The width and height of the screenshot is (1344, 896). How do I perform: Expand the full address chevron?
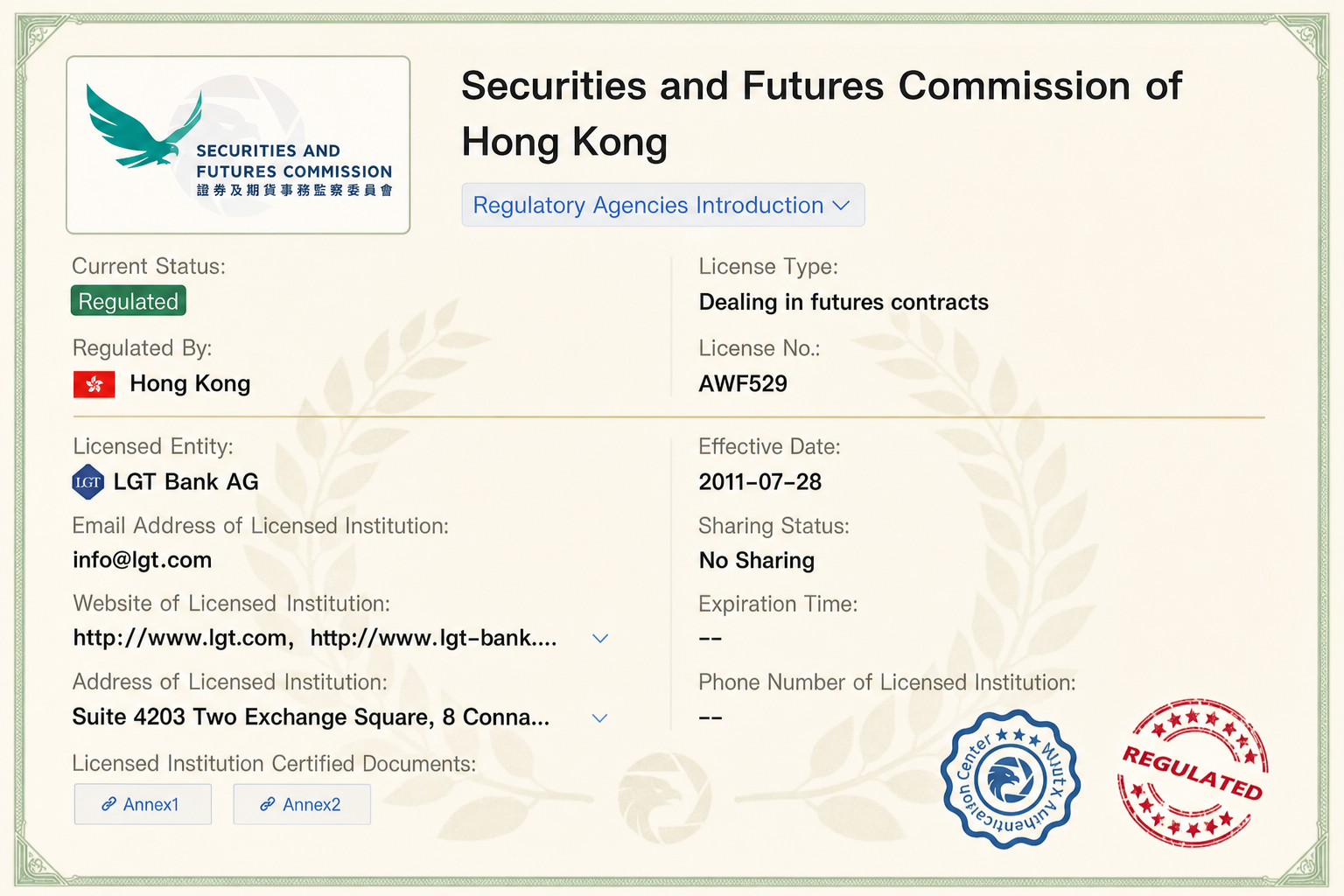pyautogui.click(x=600, y=717)
